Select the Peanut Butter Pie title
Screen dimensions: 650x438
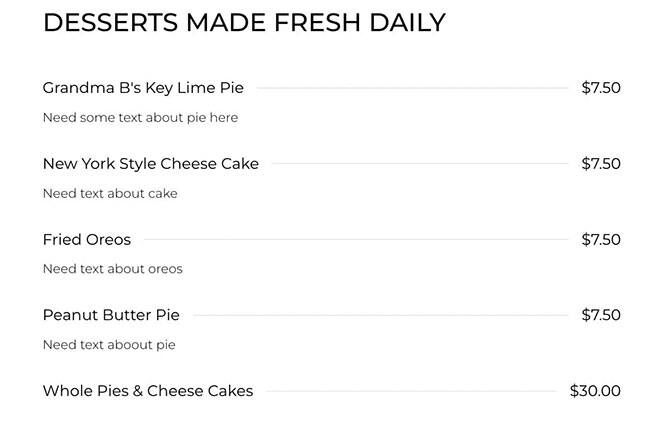click(x=111, y=316)
